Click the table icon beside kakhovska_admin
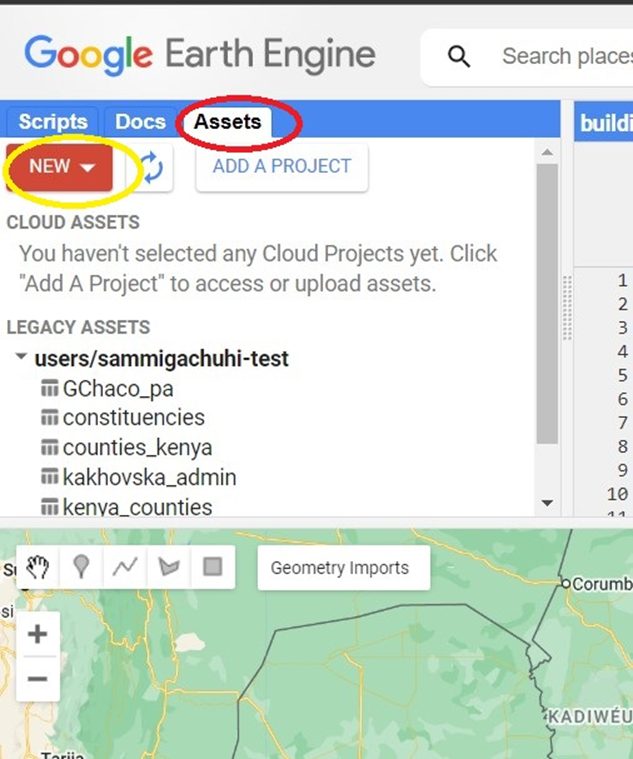 click(x=49, y=477)
